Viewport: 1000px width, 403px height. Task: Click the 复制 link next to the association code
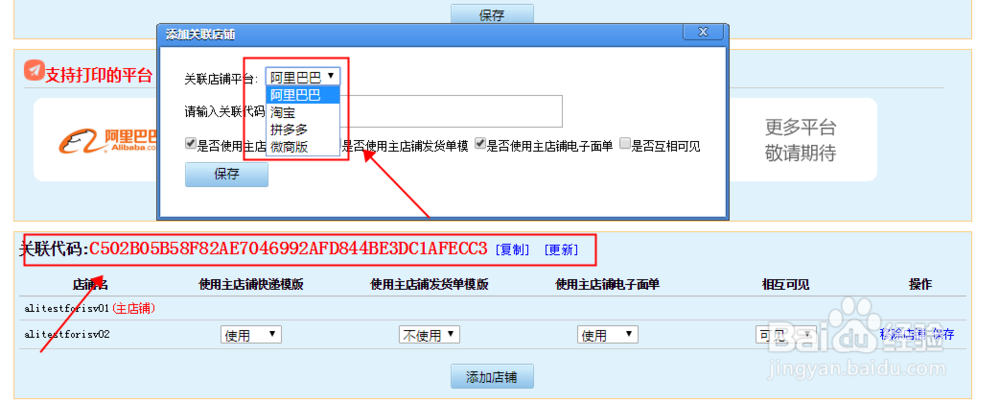coord(512,249)
